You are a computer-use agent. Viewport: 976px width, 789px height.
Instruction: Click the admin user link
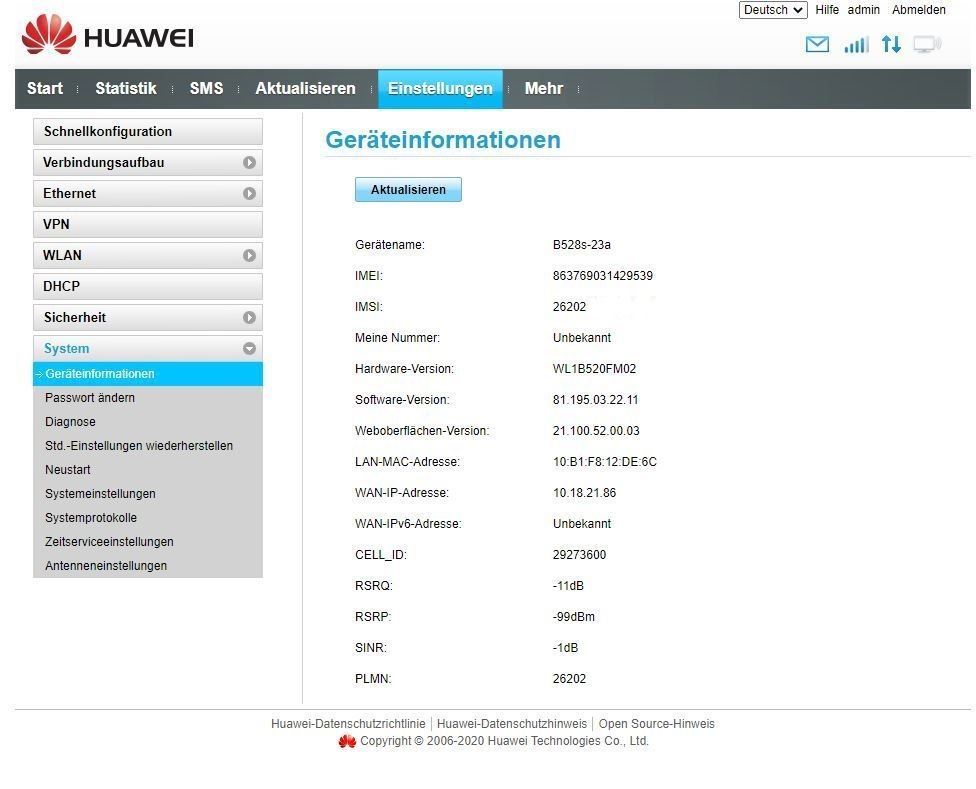[x=863, y=10]
